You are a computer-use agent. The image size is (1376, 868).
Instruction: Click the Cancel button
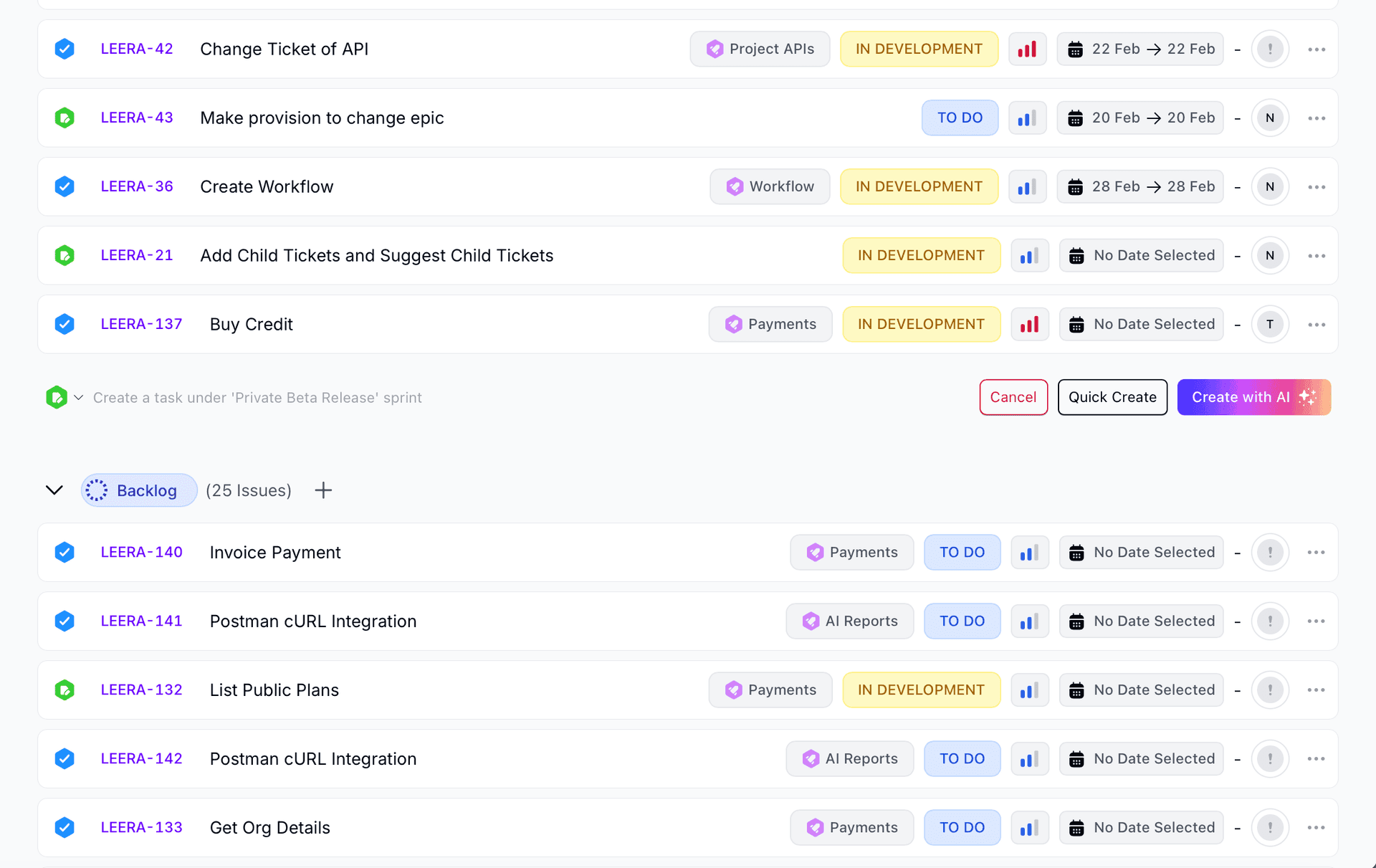[1013, 397]
